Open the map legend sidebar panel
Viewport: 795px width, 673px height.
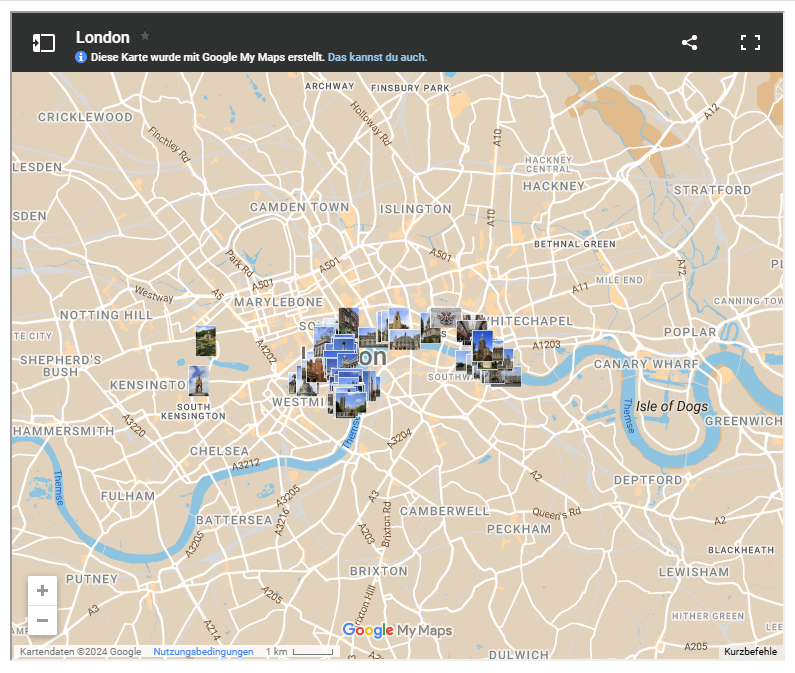[x=43, y=42]
